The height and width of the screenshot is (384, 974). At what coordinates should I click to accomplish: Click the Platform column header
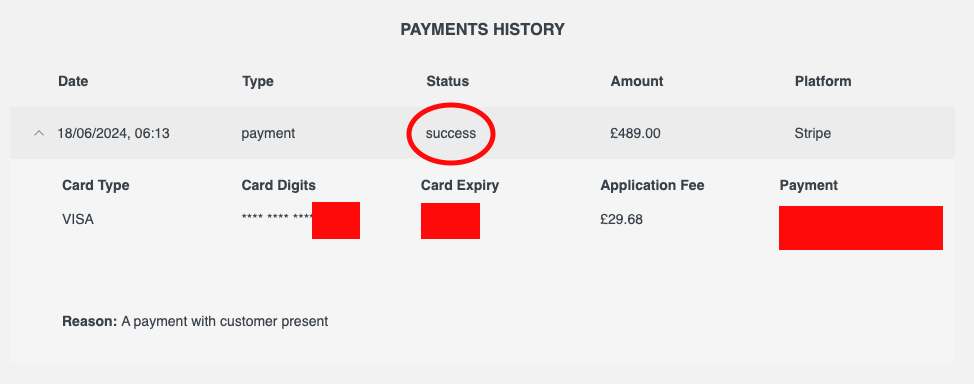point(823,81)
